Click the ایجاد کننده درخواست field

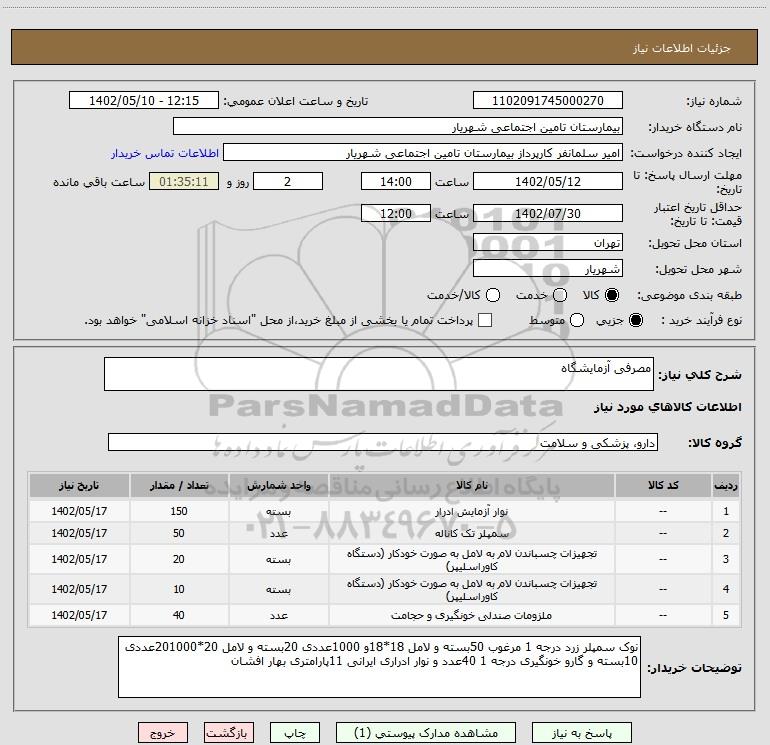coord(423,152)
